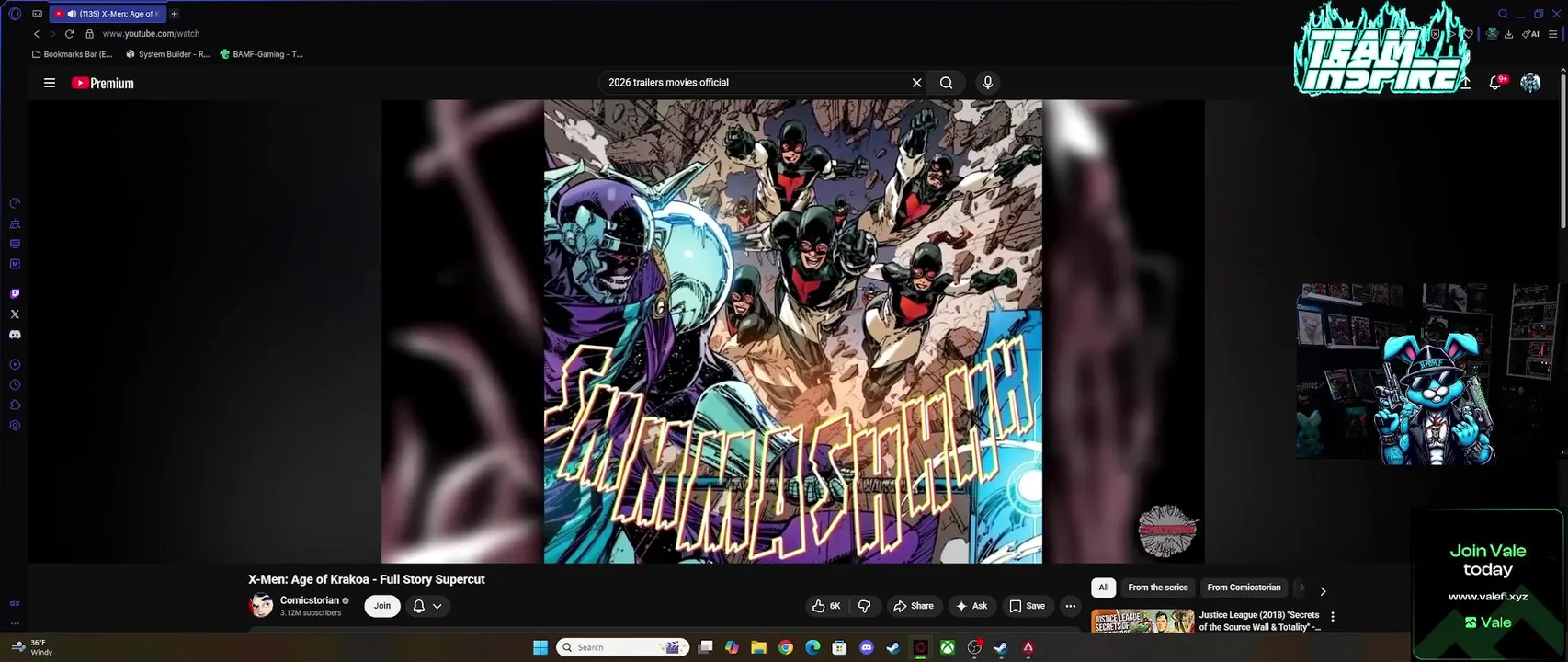The width and height of the screenshot is (1568, 662).
Task: Open a new browser tab
Action: 174,14
